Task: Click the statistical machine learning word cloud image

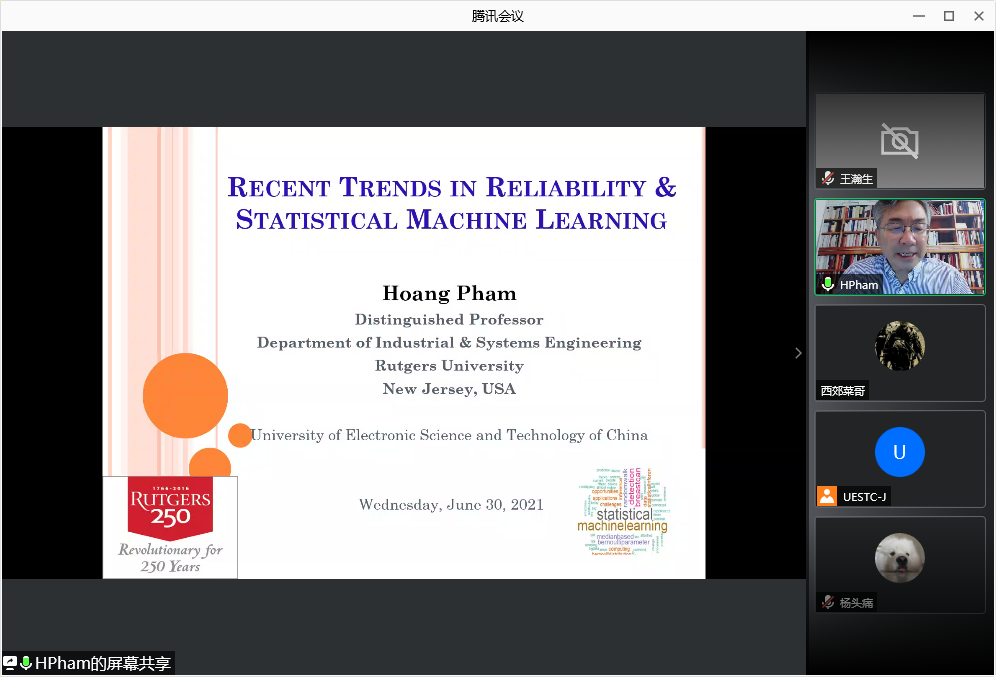Action: [622, 510]
